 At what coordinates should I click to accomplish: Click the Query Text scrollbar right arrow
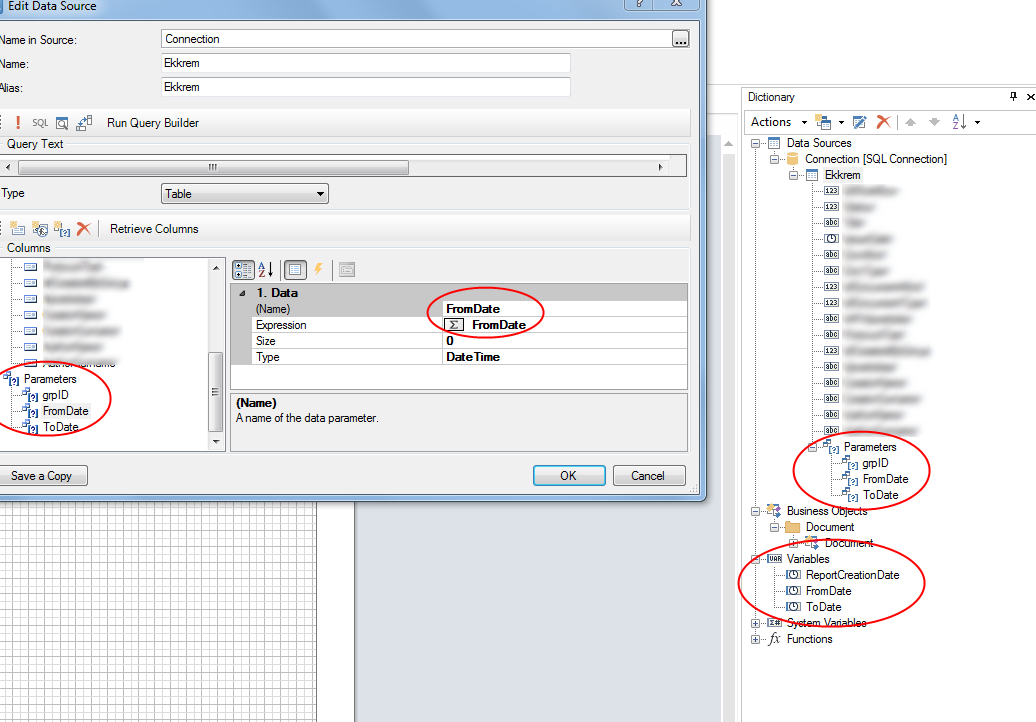click(660, 167)
